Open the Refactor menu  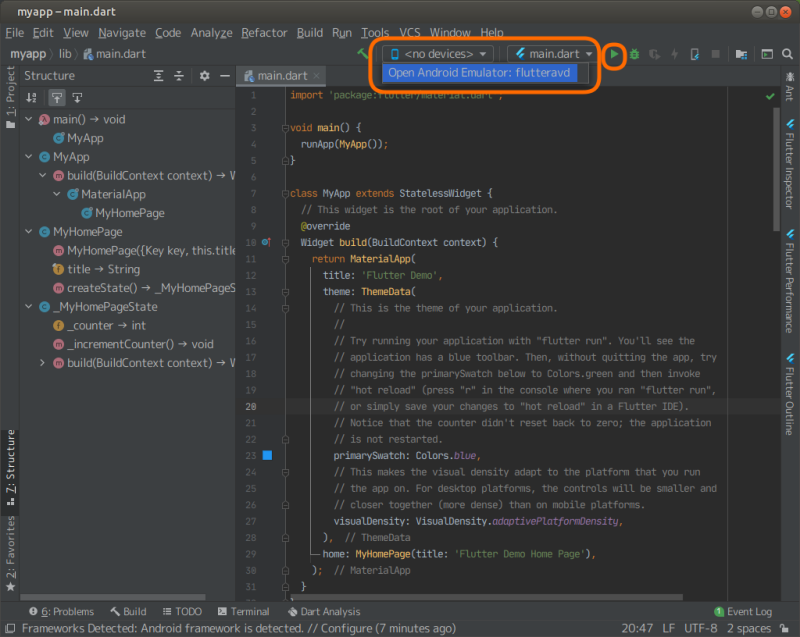coord(264,32)
